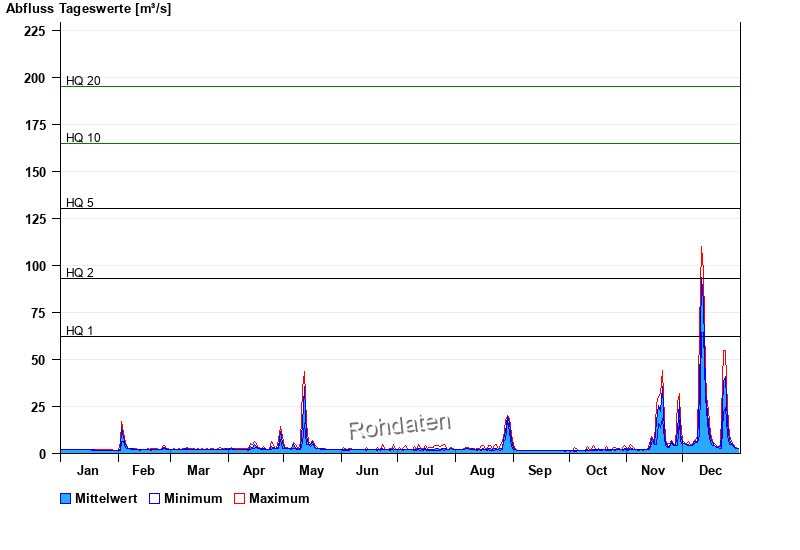800x550 pixels.
Task: Select the Maximum legend label
Action: (x=279, y=499)
